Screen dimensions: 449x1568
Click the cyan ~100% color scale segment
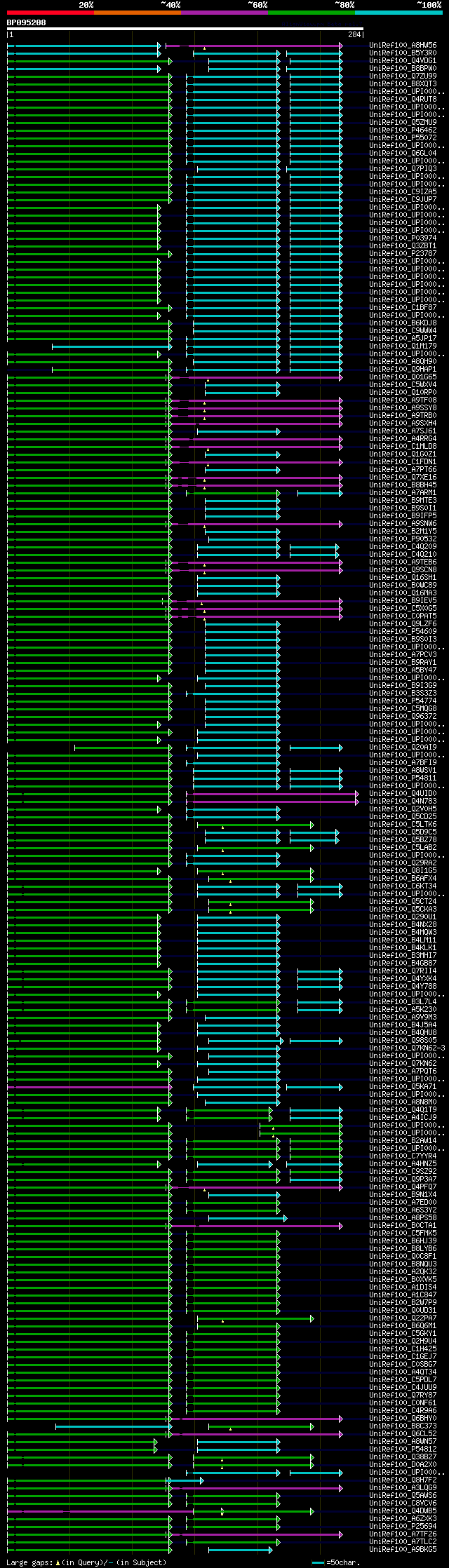click(x=398, y=13)
